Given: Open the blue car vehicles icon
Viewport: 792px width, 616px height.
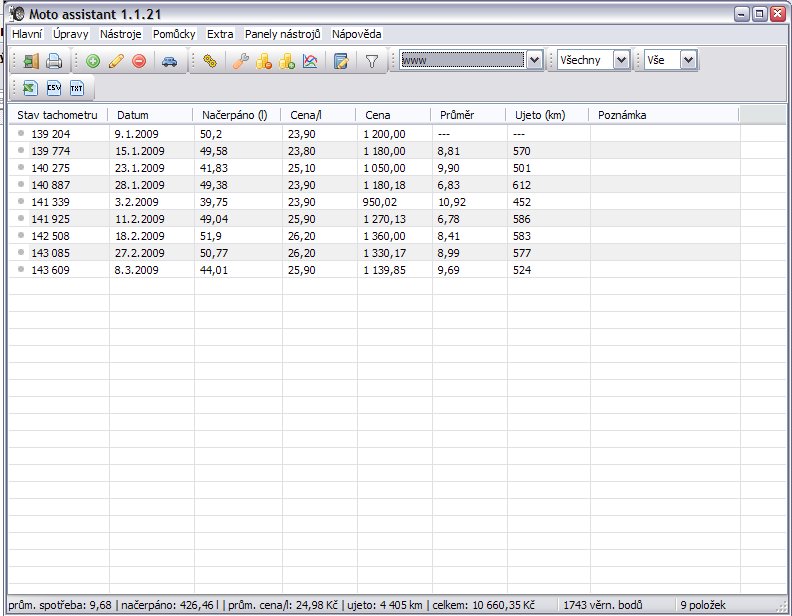Looking at the screenshot, I should point(169,61).
